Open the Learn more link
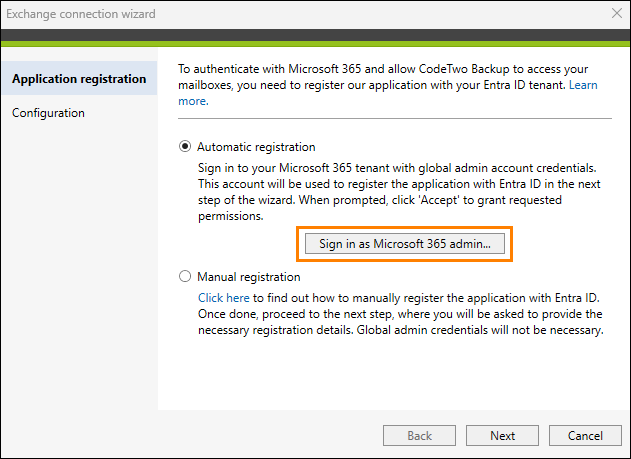 (583, 85)
